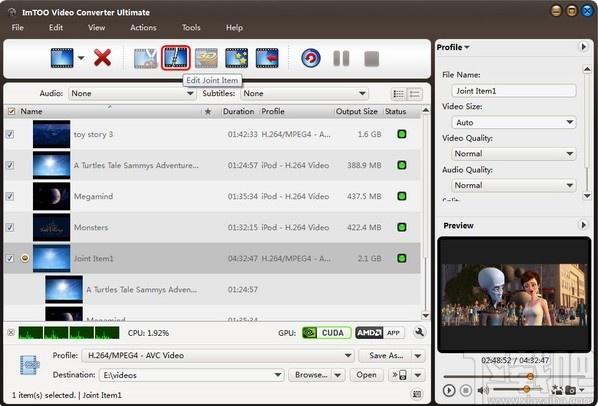Click the 3D conversion toolbar icon
This screenshot has height=406, width=598.
[x=206, y=58]
